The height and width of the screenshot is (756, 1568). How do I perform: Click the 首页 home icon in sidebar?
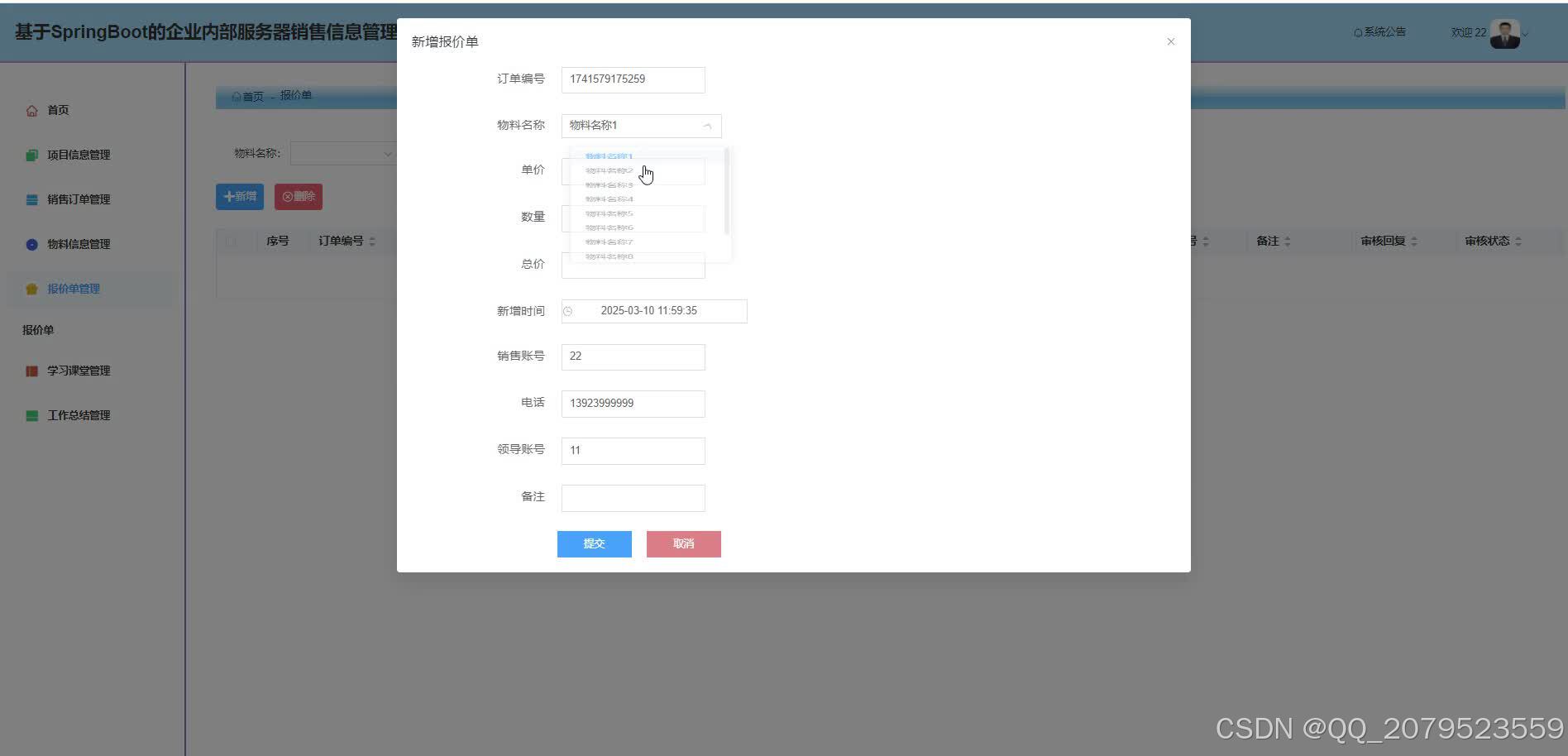pyautogui.click(x=31, y=111)
